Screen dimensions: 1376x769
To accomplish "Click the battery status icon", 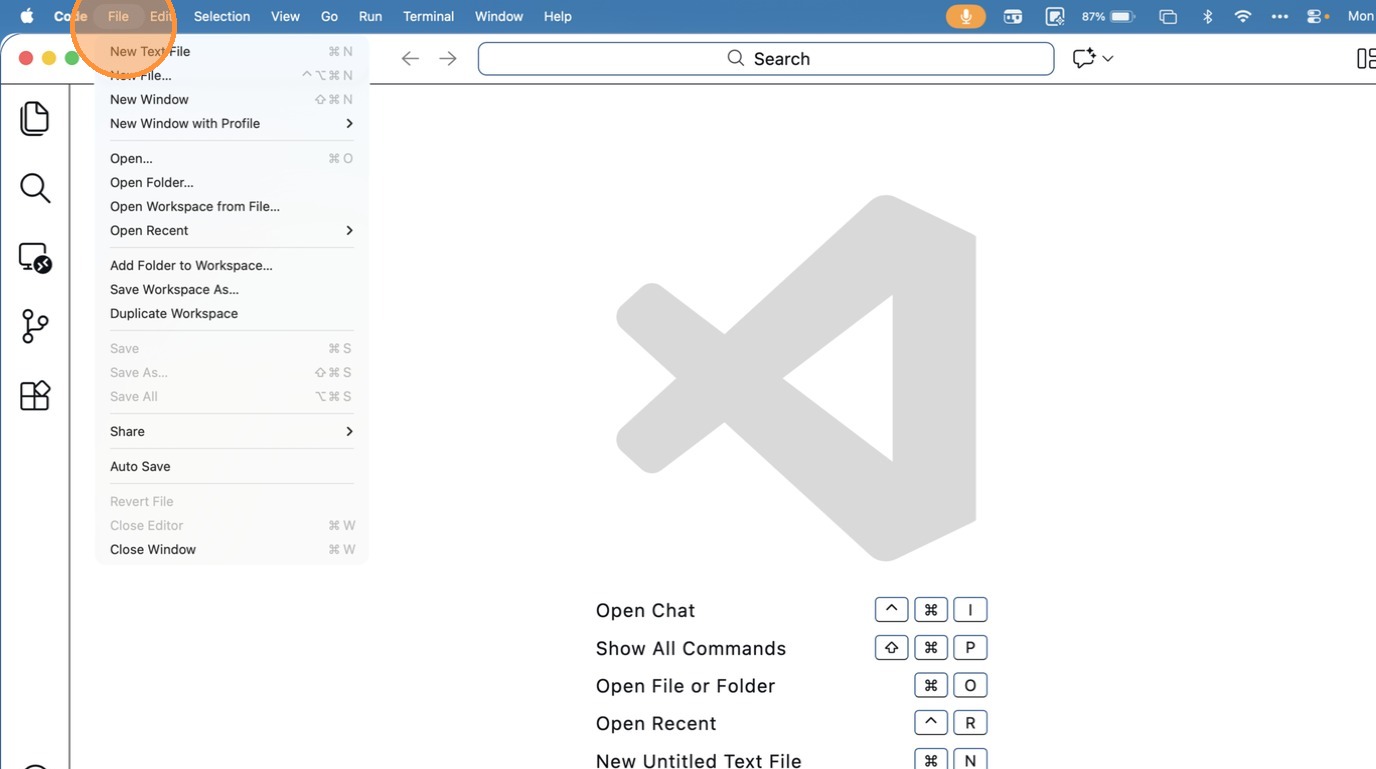I will coord(1122,16).
